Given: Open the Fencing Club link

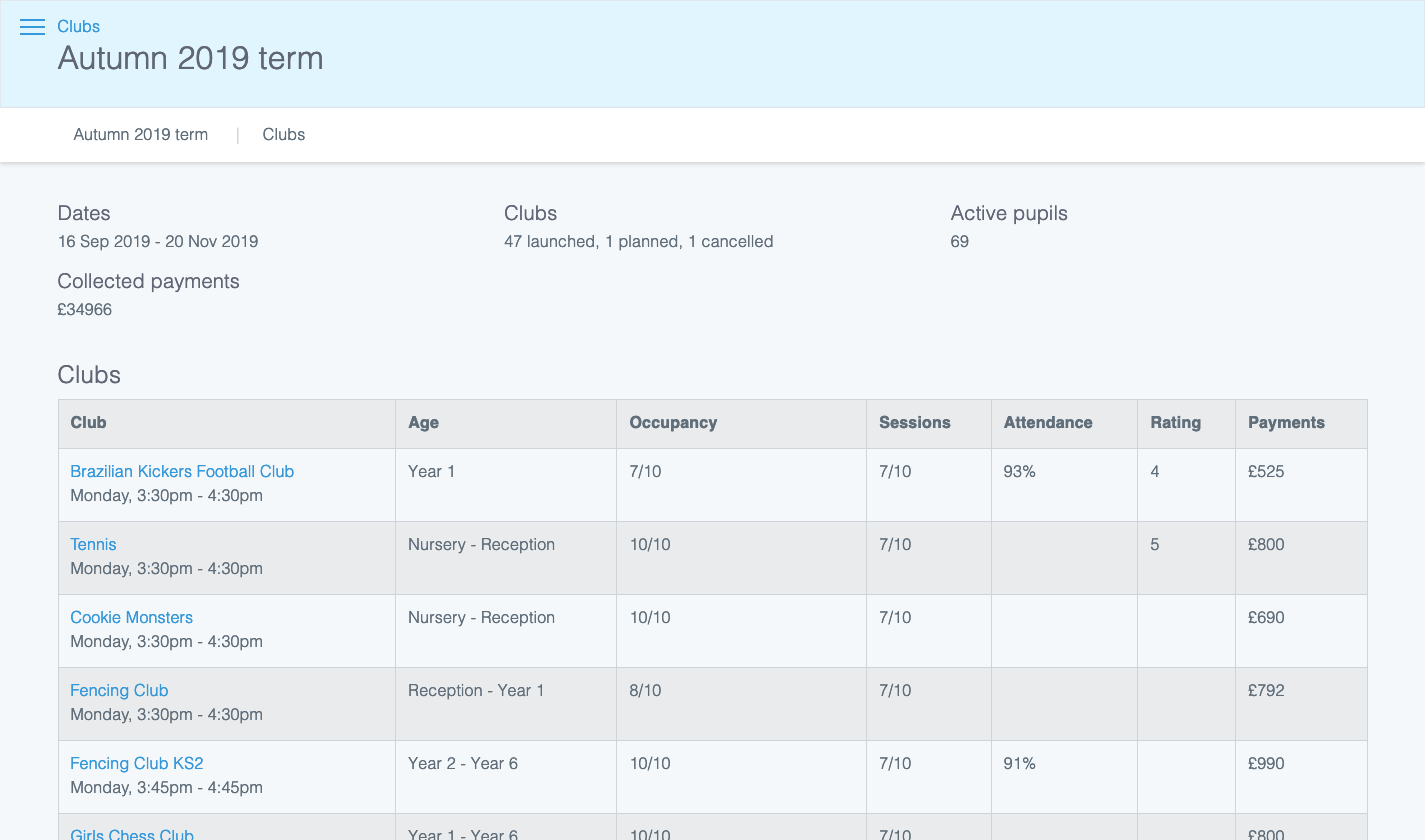Looking at the screenshot, I should click(x=119, y=691).
